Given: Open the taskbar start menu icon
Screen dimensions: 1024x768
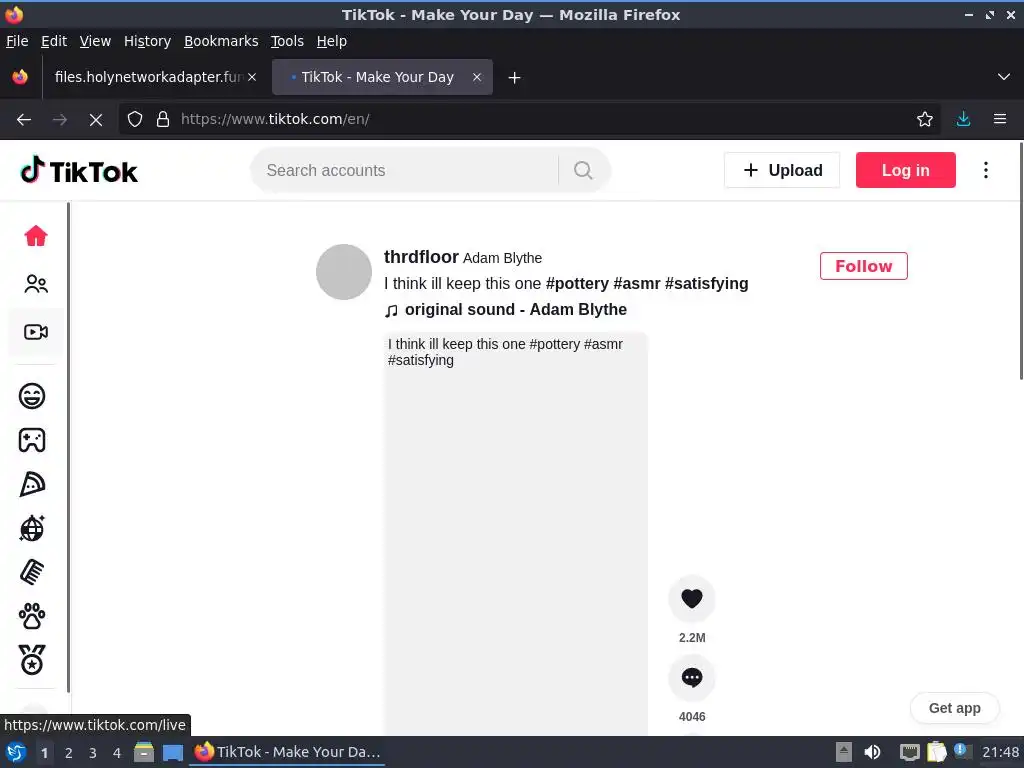Looking at the screenshot, I should point(16,752).
